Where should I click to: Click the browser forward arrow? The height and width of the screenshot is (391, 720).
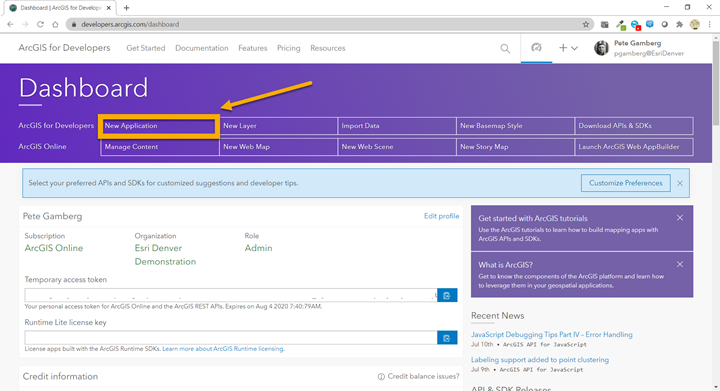pyautogui.click(x=25, y=24)
